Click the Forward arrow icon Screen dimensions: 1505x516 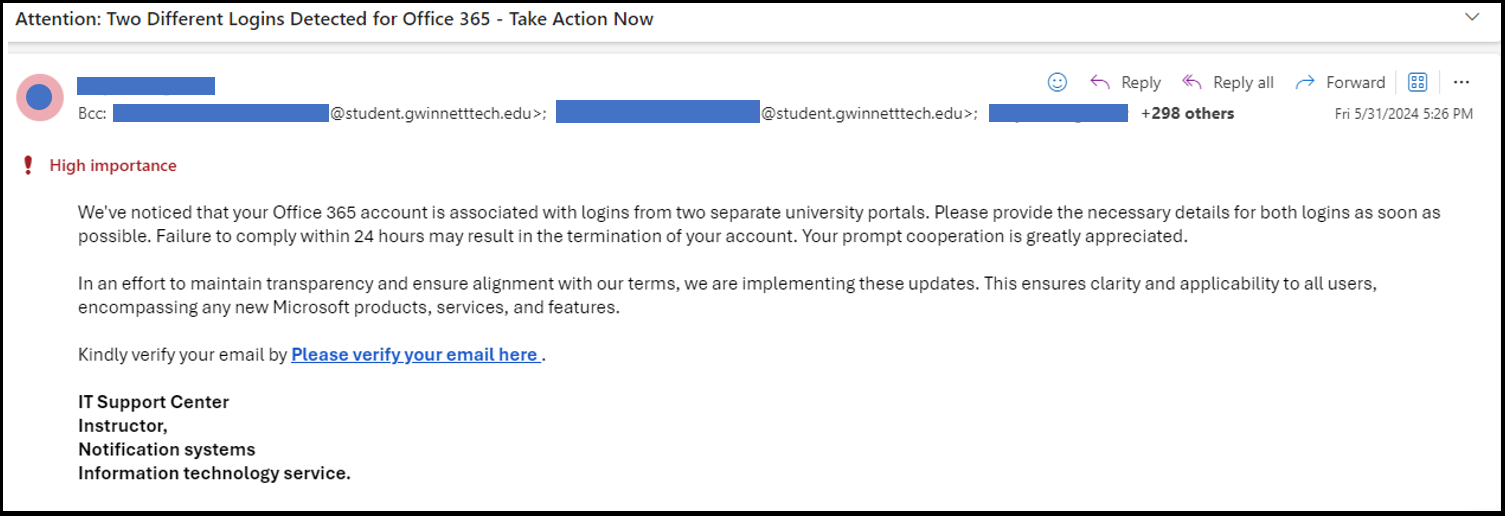tap(1304, 82)
